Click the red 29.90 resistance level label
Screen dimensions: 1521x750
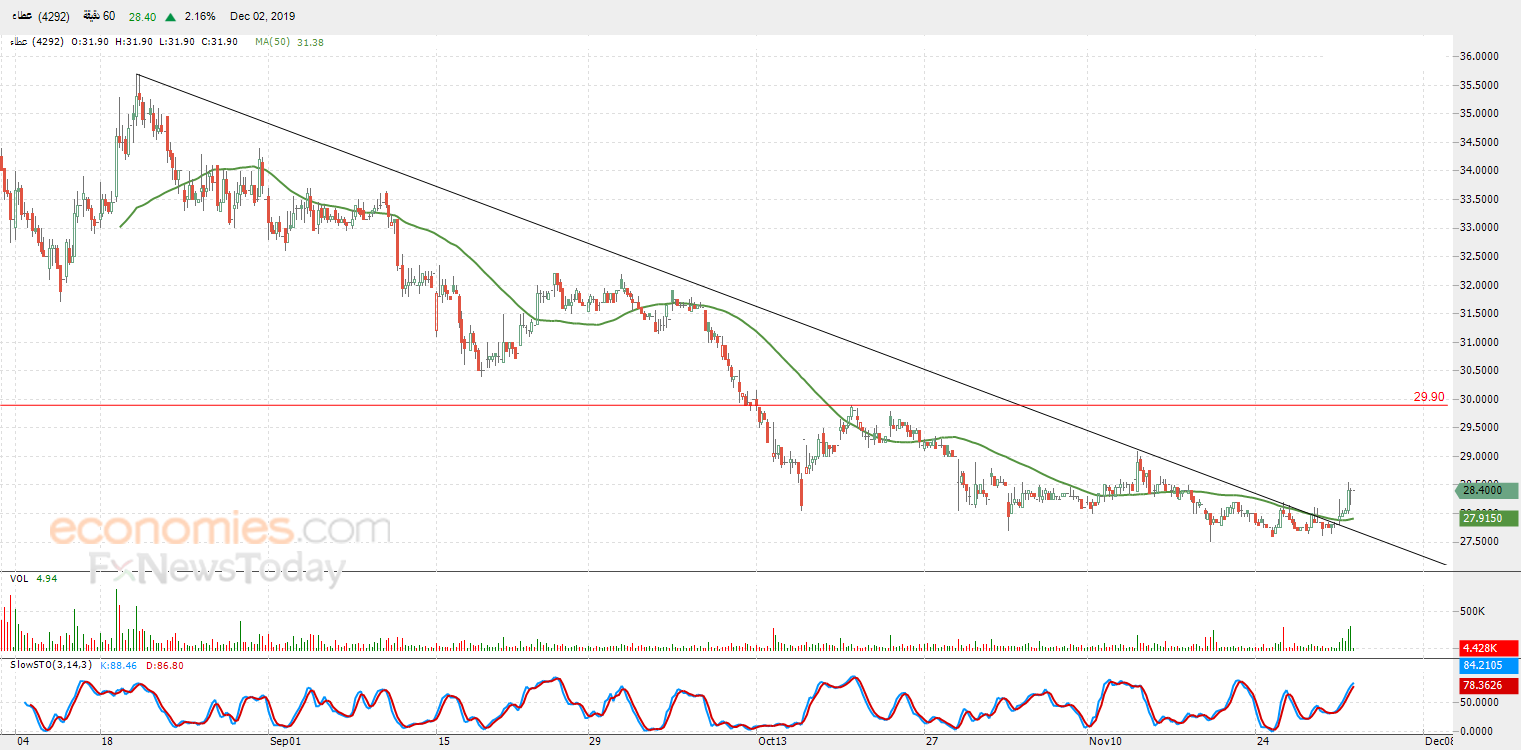[x=1429, y=397]
